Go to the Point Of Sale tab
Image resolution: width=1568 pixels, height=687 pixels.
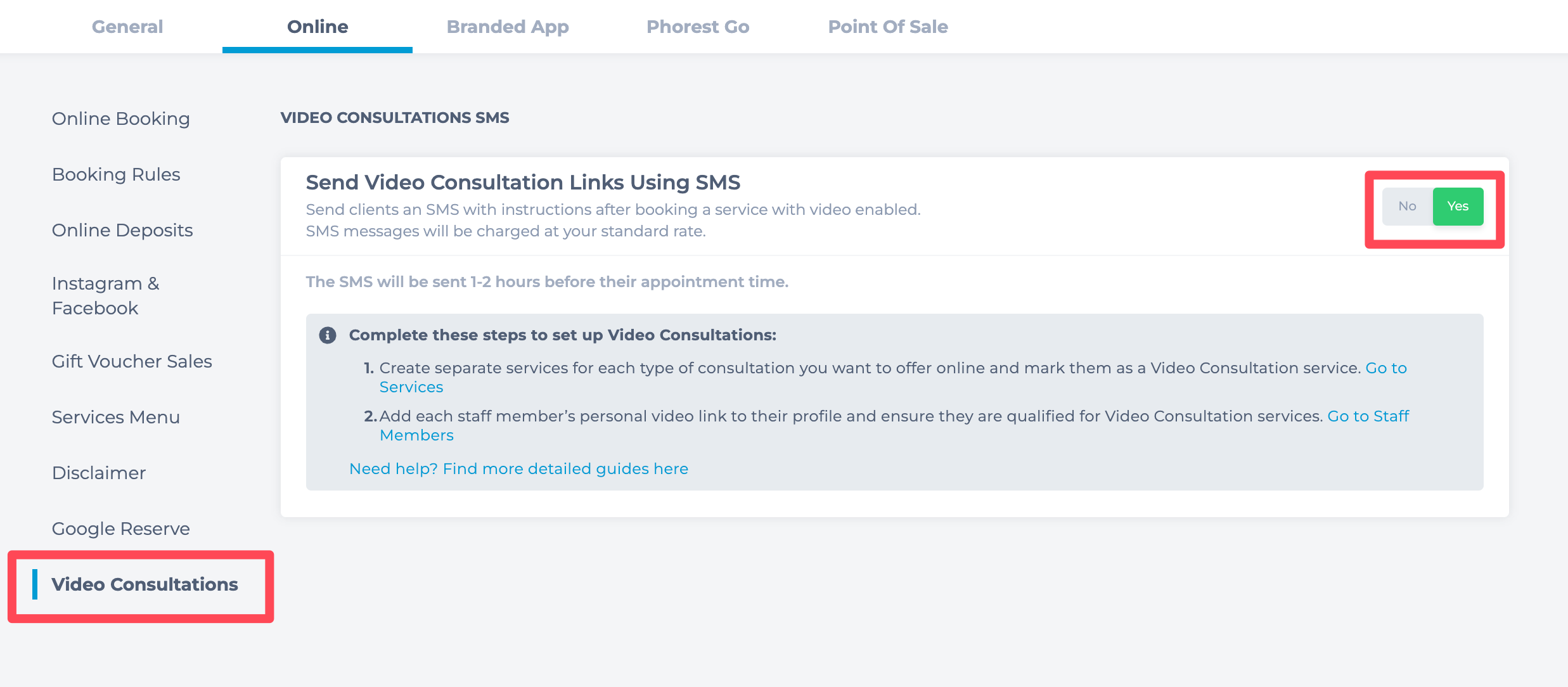coord(888,27)
